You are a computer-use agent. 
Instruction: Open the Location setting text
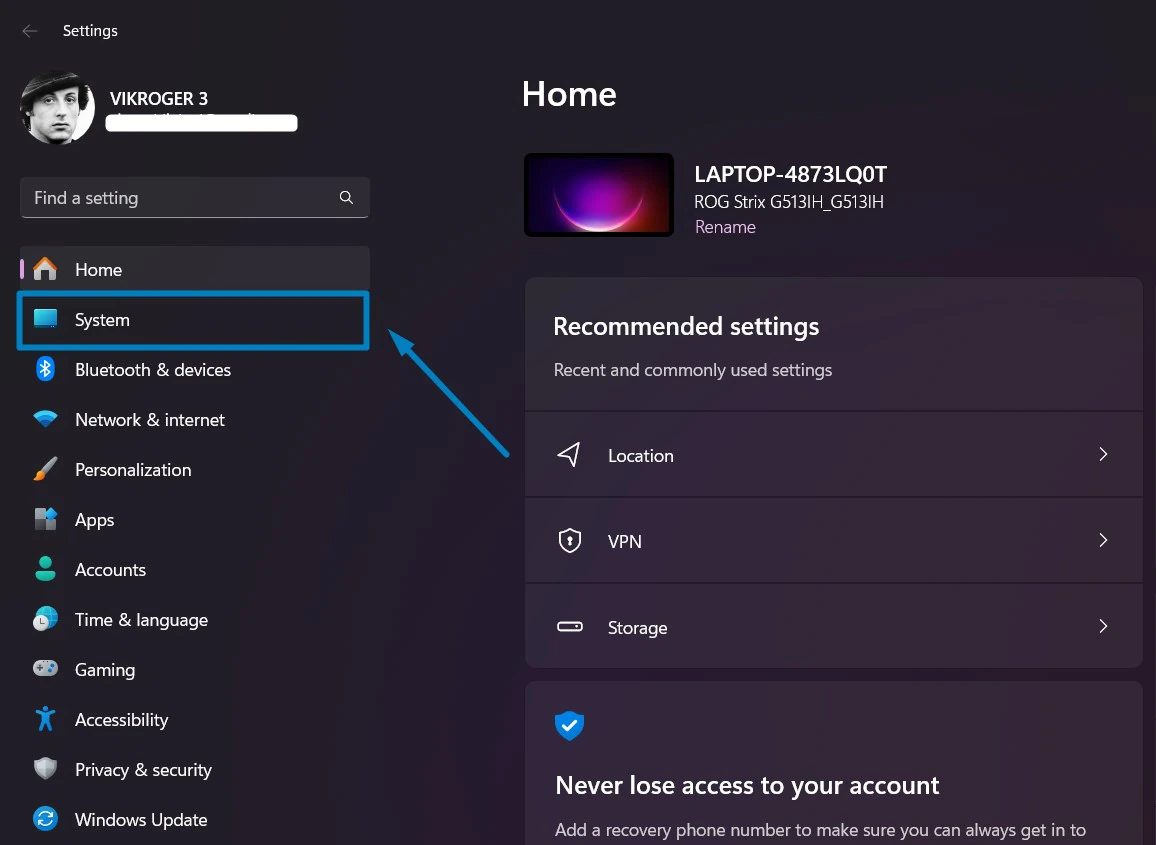(x=641, y=456)
